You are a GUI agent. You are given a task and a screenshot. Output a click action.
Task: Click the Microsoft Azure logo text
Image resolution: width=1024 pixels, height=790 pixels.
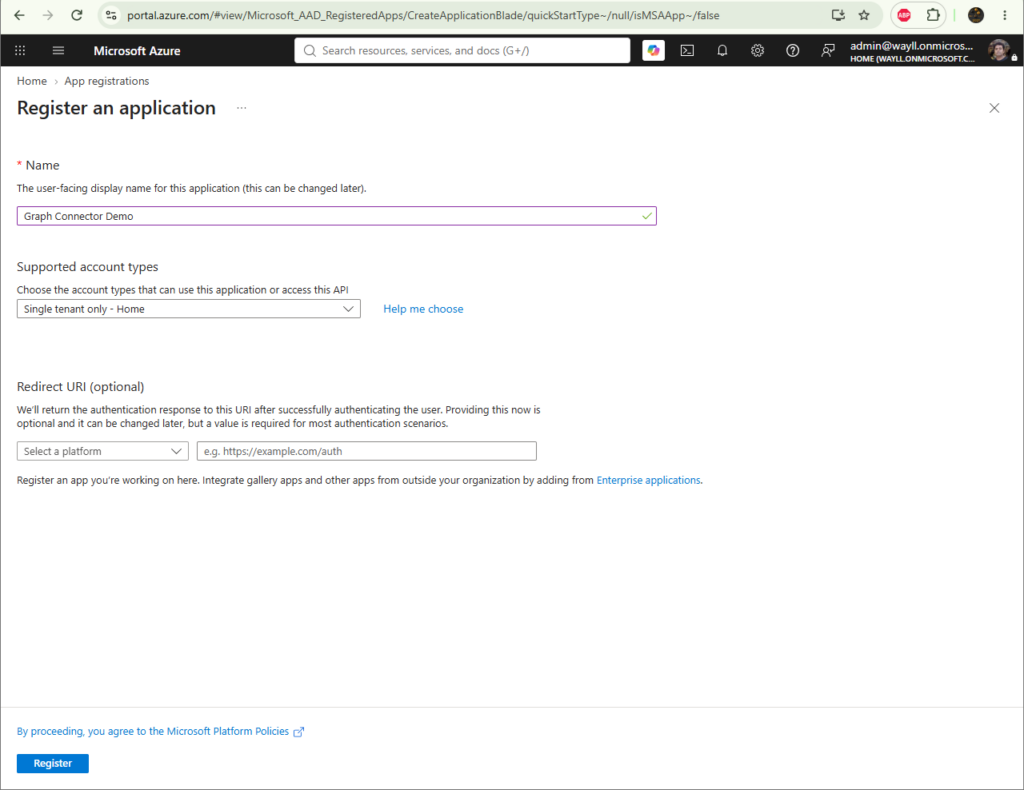[136, 51]
